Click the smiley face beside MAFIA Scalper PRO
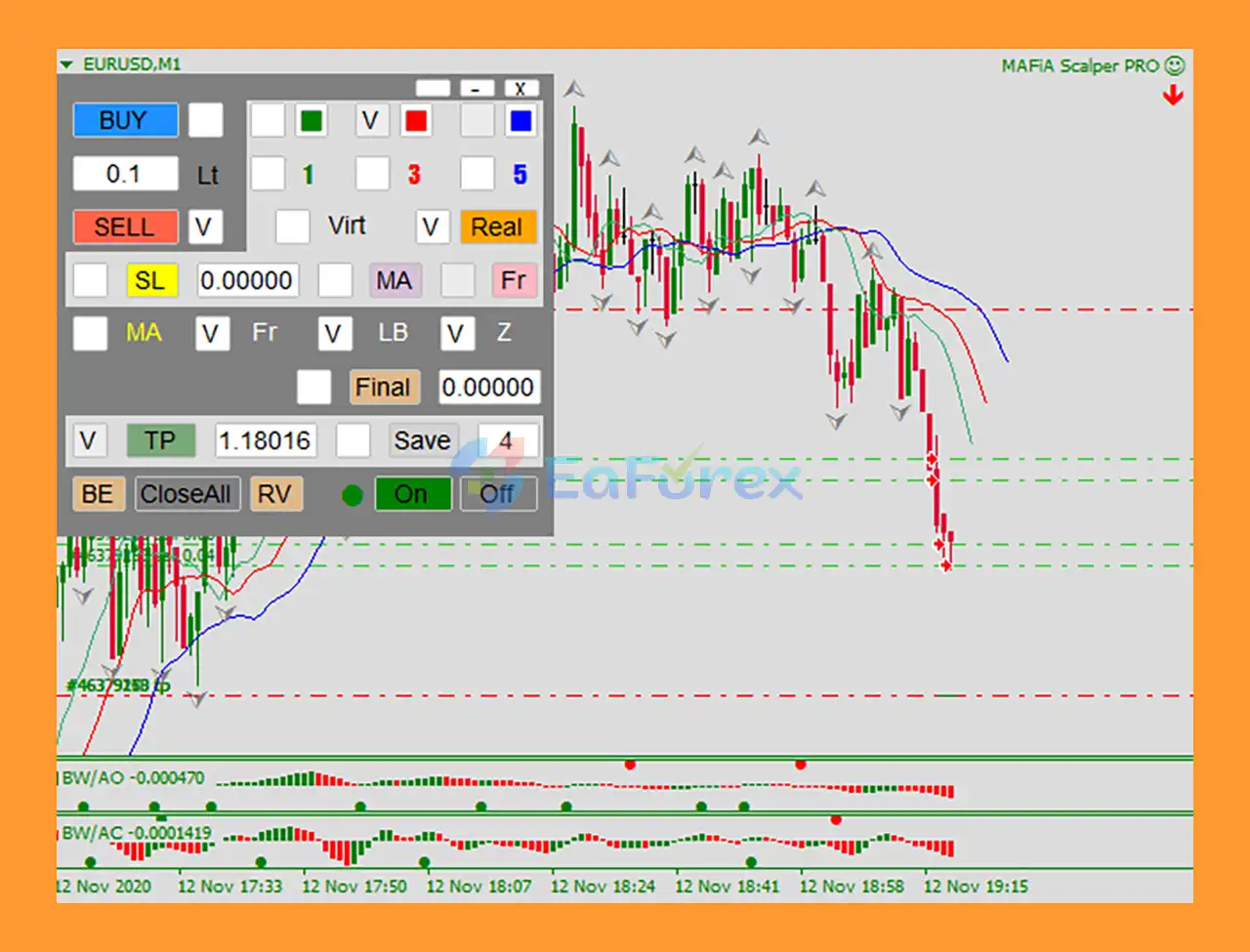 [x=1175, y=65]
